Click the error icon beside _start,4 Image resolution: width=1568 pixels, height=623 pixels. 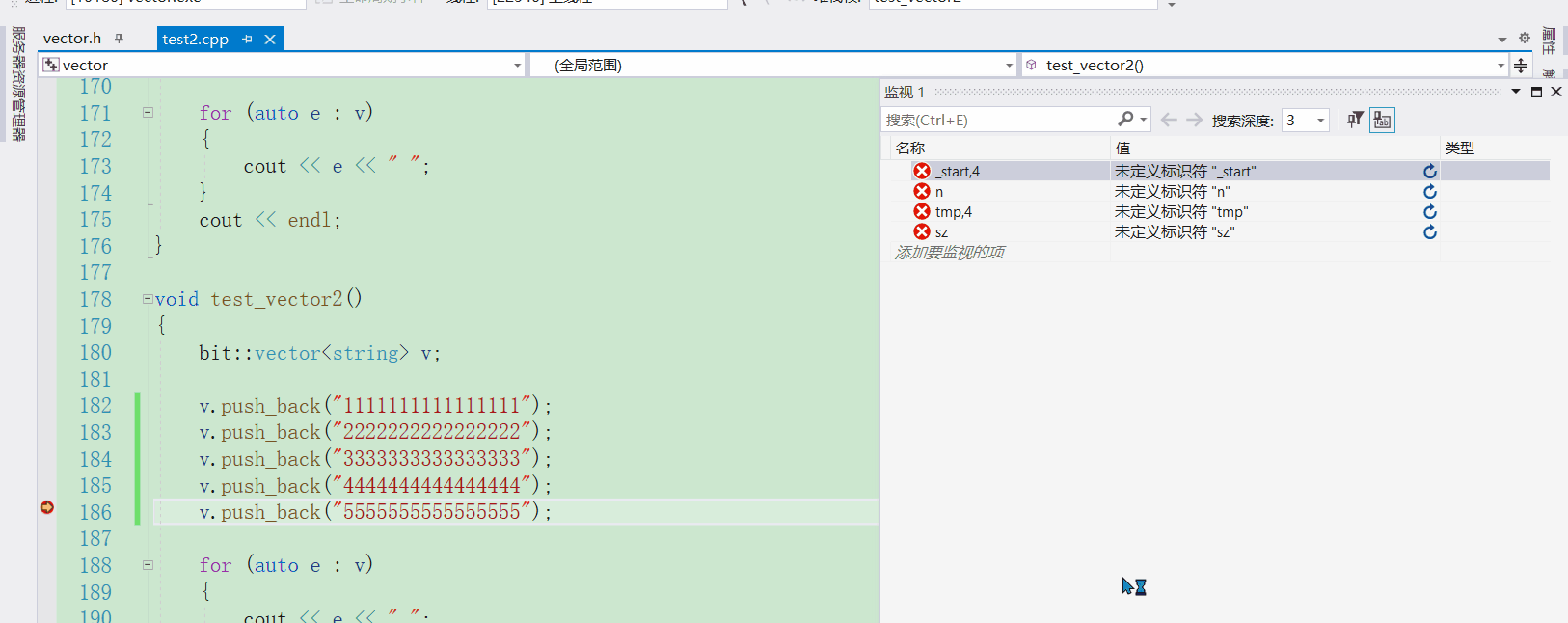922,171
